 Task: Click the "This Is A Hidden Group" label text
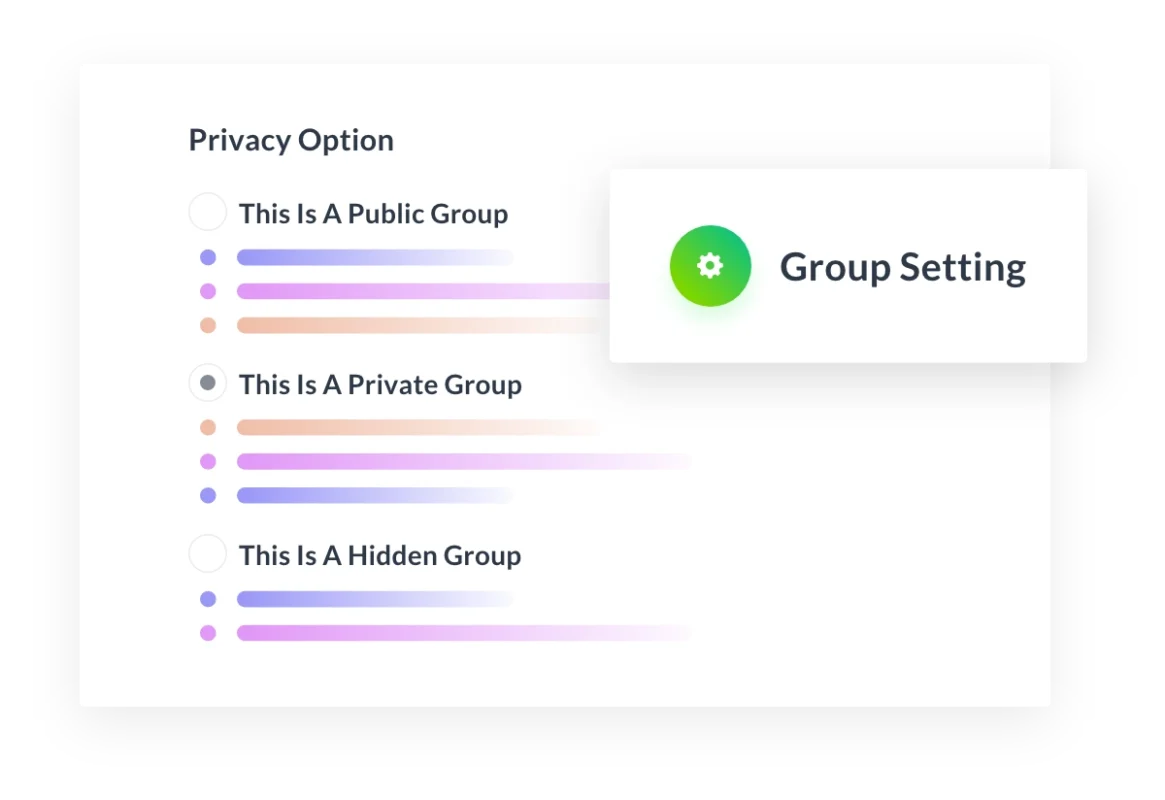(380, 556)
